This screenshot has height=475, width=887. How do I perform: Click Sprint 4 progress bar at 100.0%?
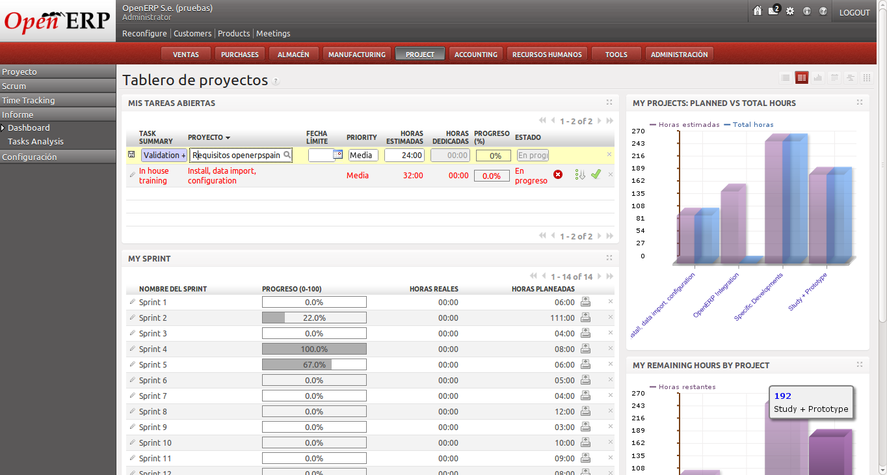click(x=314, y=349)
